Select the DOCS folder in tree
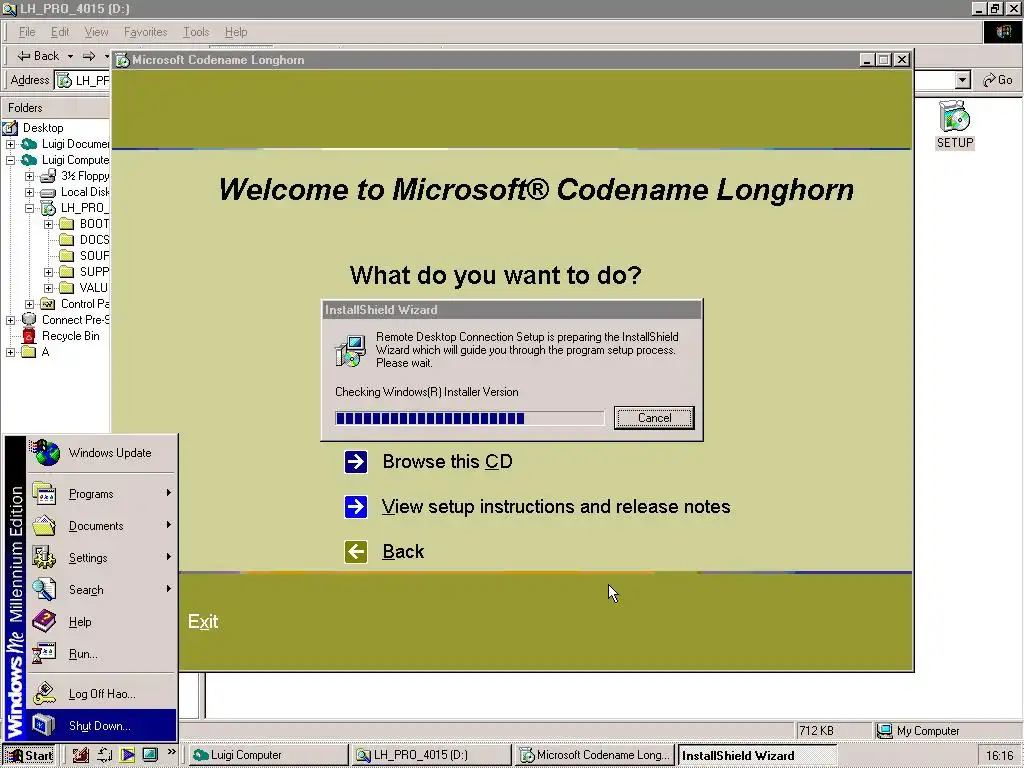 tap(94, 240)
